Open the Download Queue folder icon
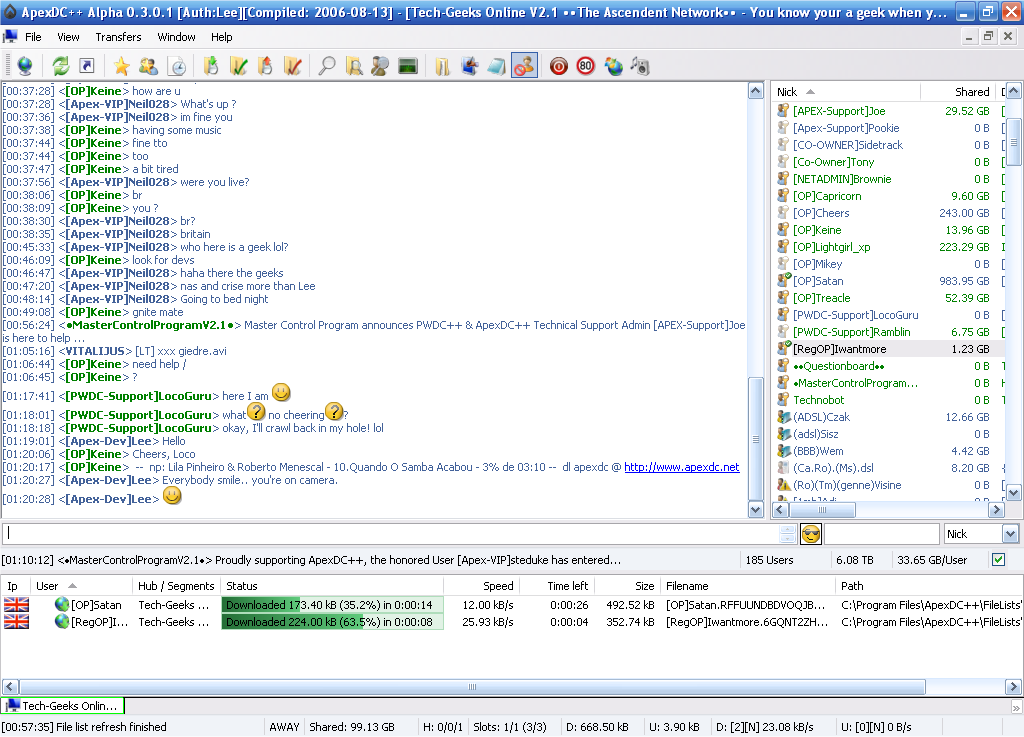The width and height of the screenshot is (1024, 737). coord(211,66)
